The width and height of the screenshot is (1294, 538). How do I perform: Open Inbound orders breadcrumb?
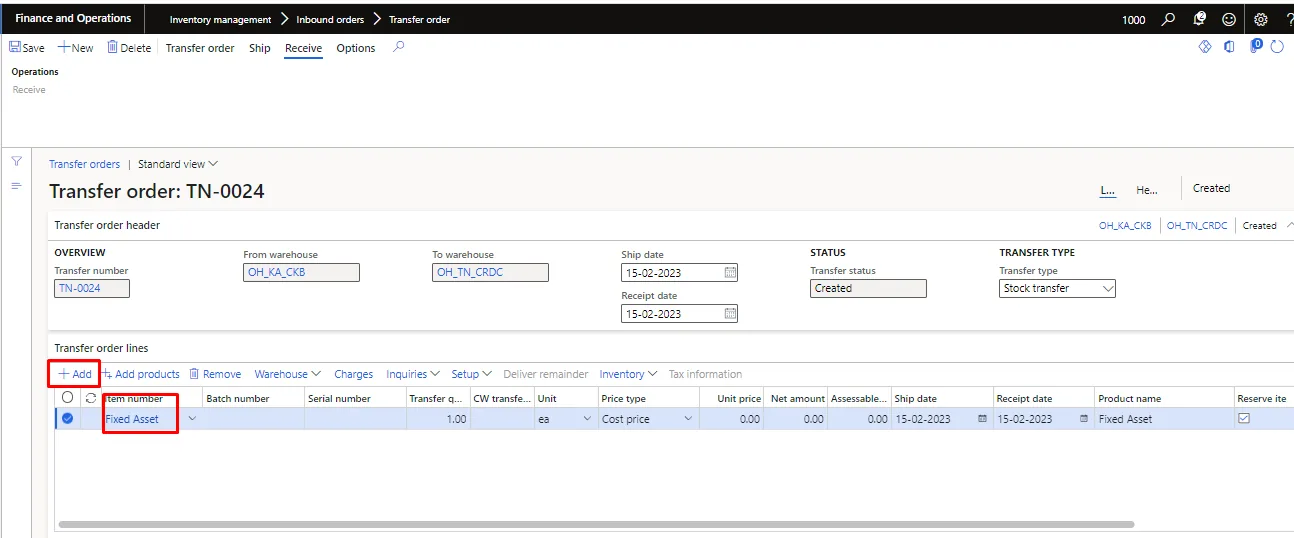click(x=330, y=19)
